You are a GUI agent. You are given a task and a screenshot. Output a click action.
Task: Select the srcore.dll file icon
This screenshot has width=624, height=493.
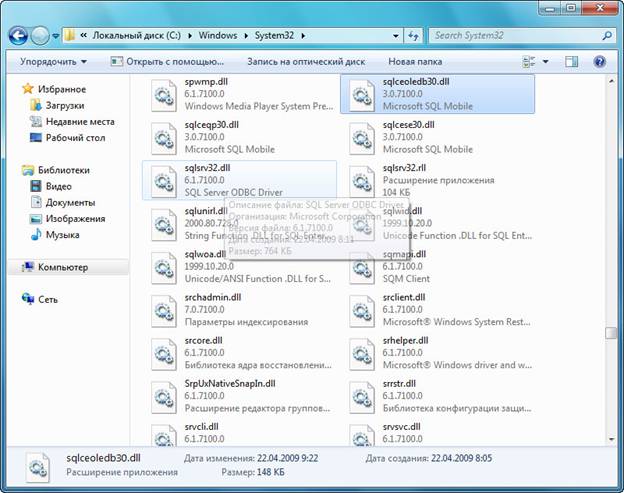pos(164,354)
